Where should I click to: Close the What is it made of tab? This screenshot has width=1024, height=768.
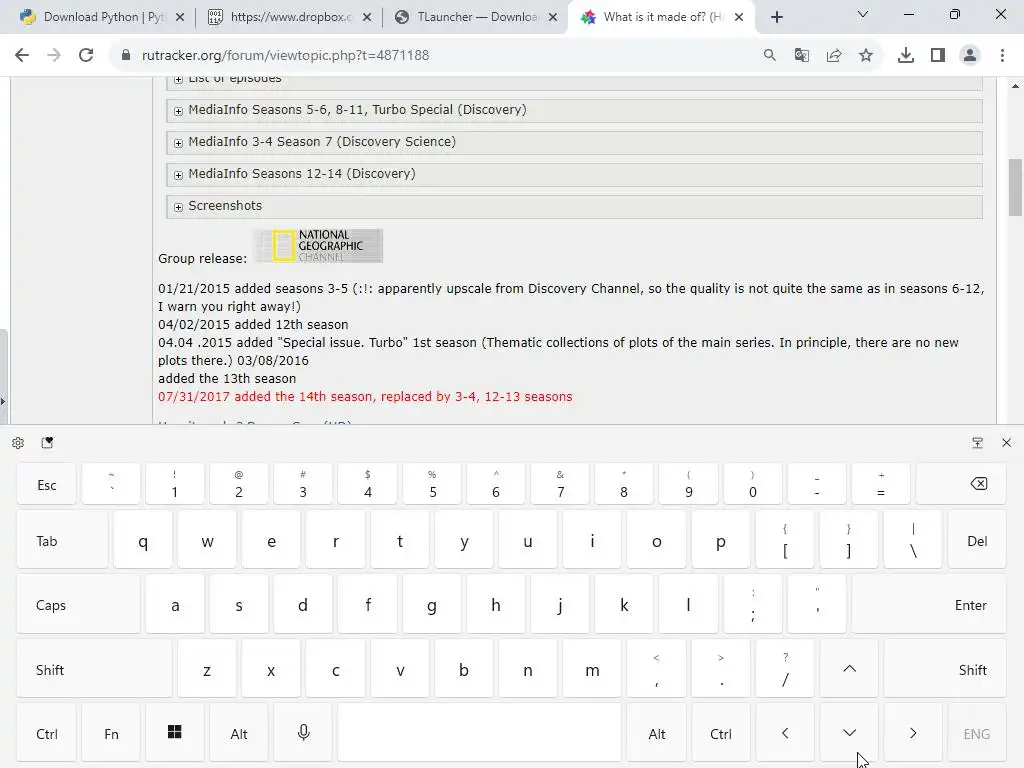point(739,17)
